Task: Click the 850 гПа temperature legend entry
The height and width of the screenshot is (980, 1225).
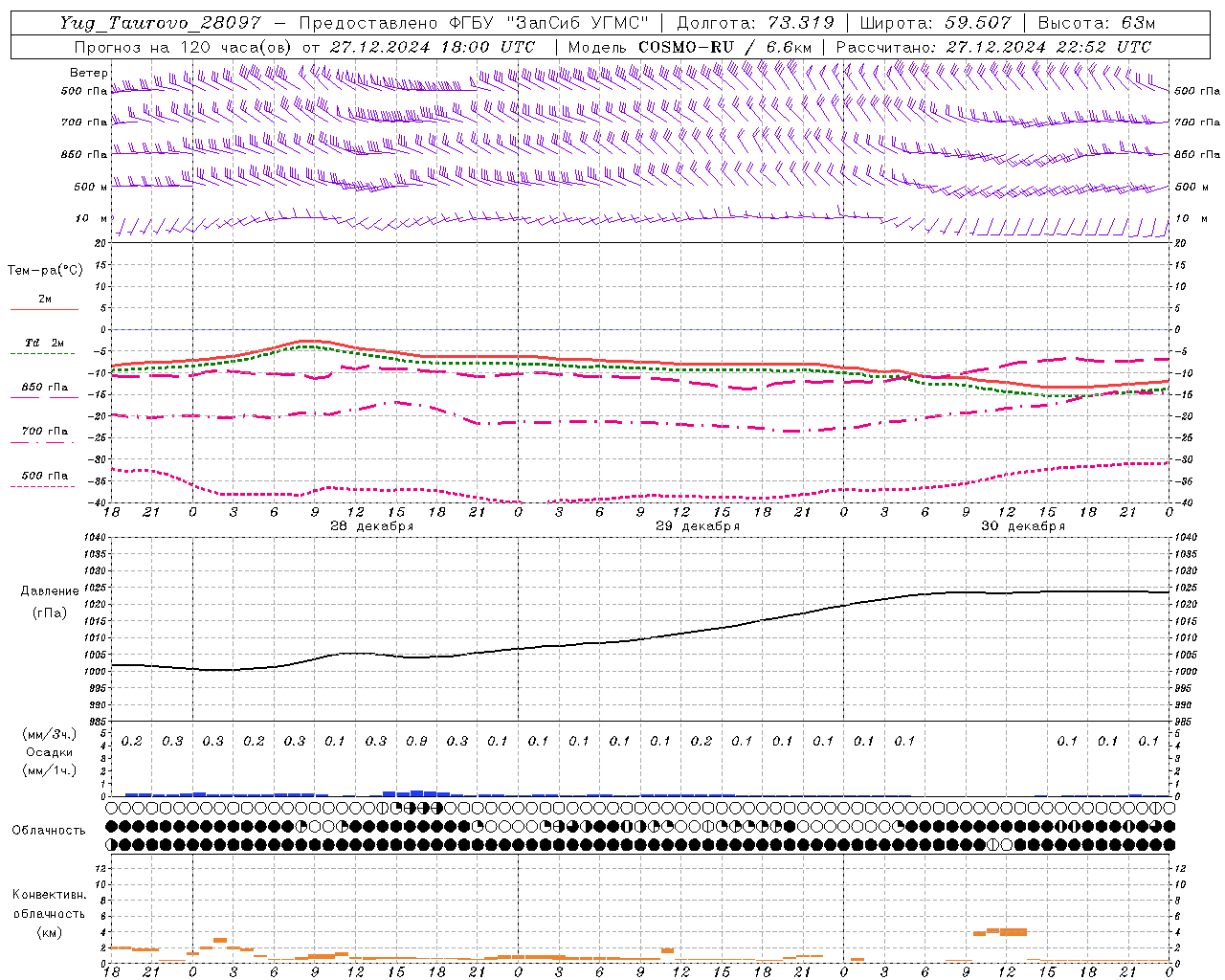Action: pyautogui.click(x=44, y=391)
